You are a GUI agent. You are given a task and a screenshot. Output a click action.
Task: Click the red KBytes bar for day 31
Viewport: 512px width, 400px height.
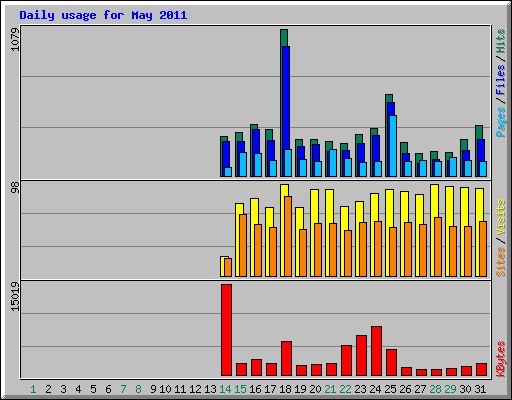click(x=481, y=370)
